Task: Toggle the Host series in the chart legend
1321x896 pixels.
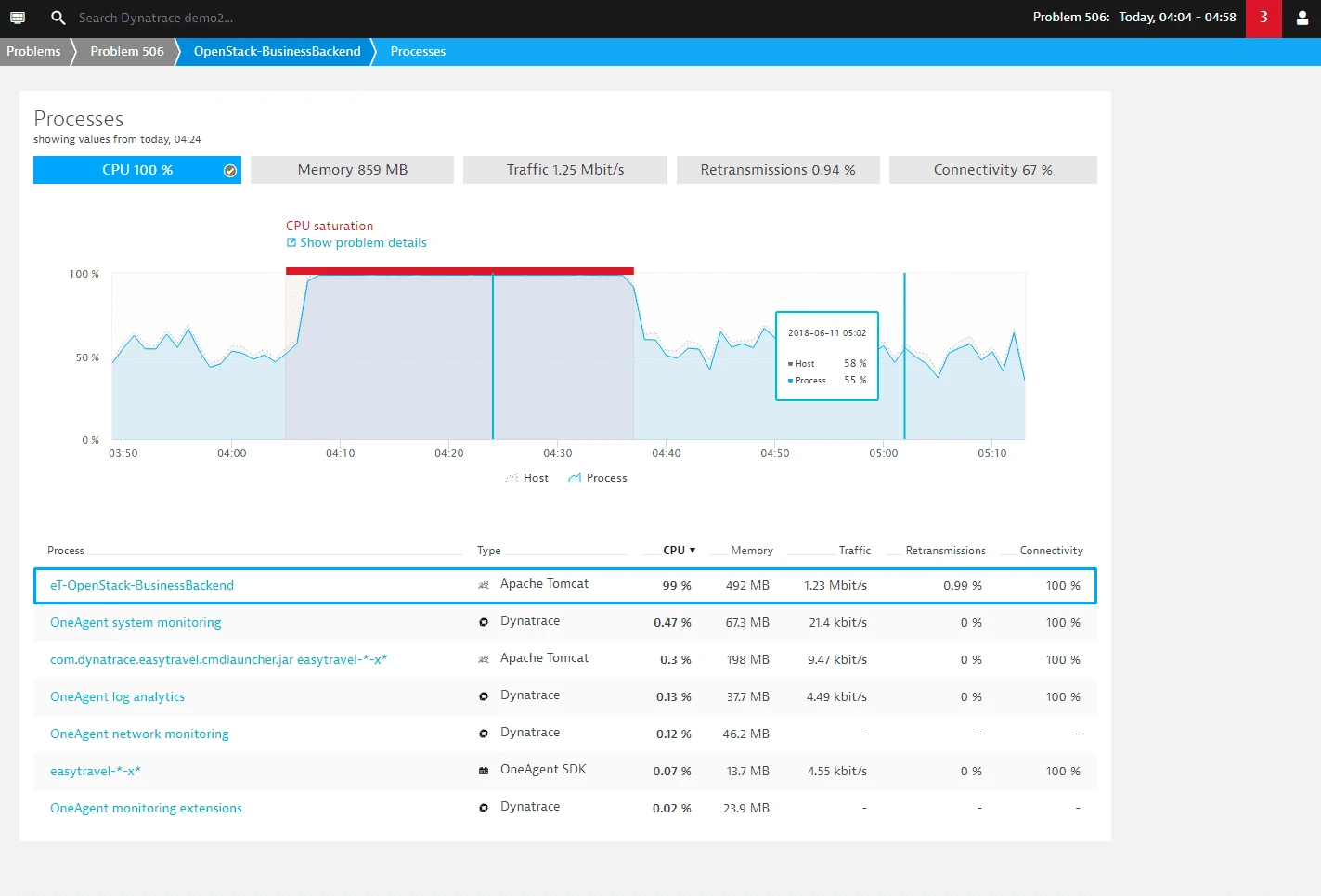Action: click(526, 477)
